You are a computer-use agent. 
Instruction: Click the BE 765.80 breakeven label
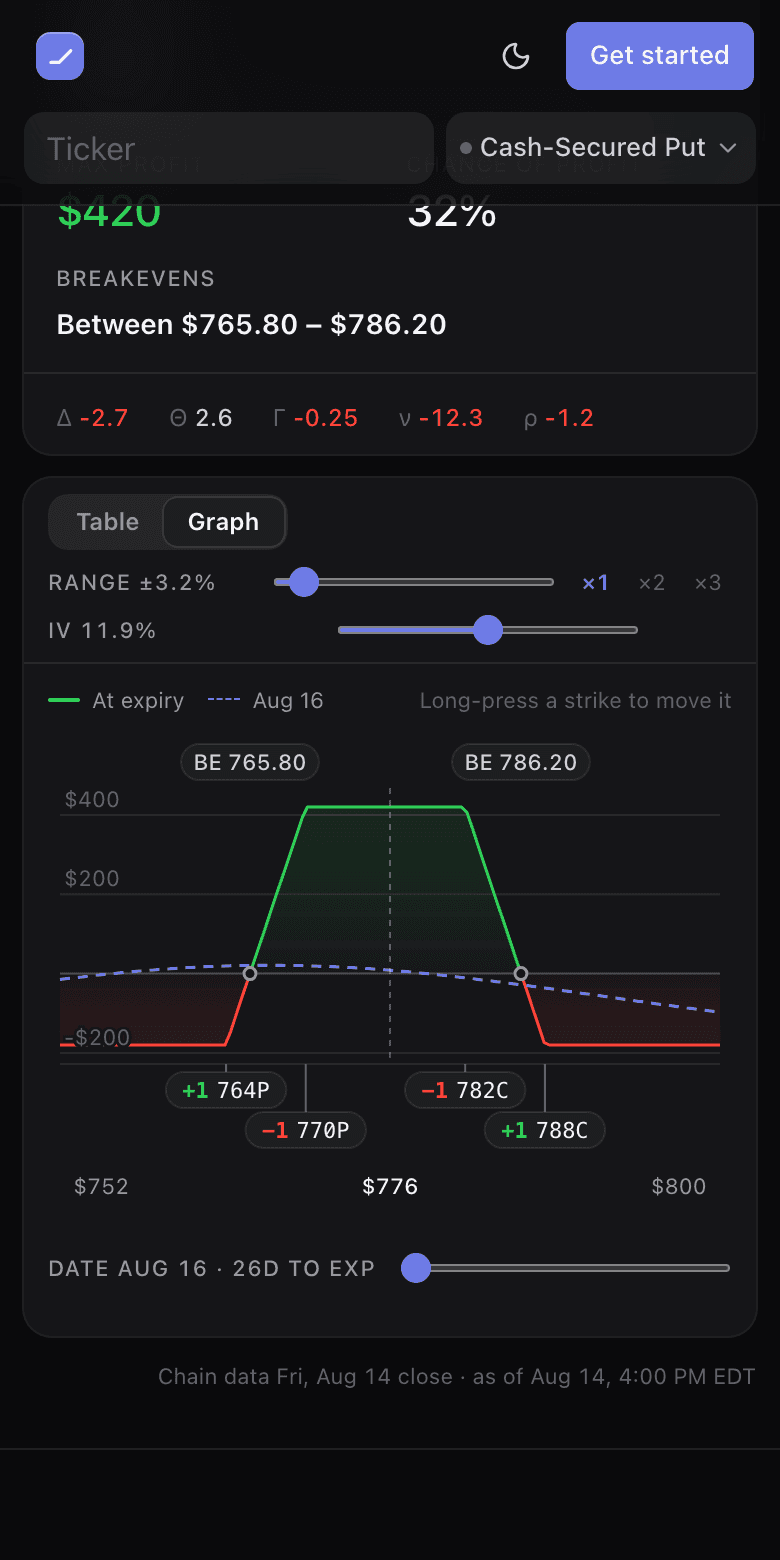(250, 762)
